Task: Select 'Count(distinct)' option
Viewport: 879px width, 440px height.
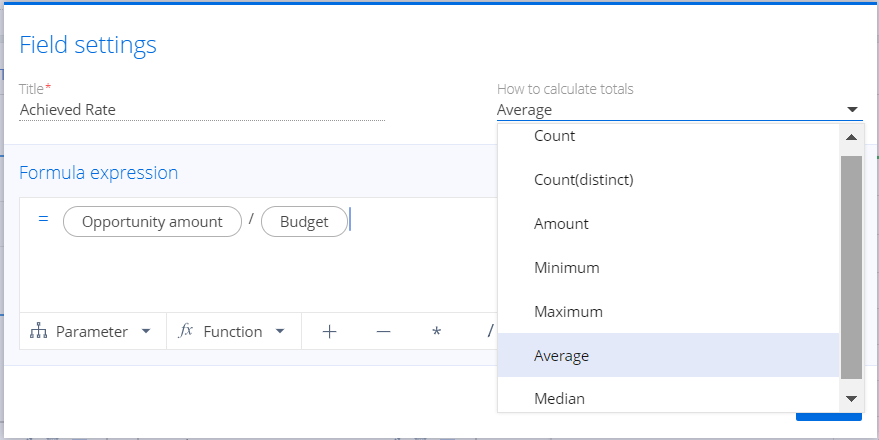Action: (x=669, y=180)
